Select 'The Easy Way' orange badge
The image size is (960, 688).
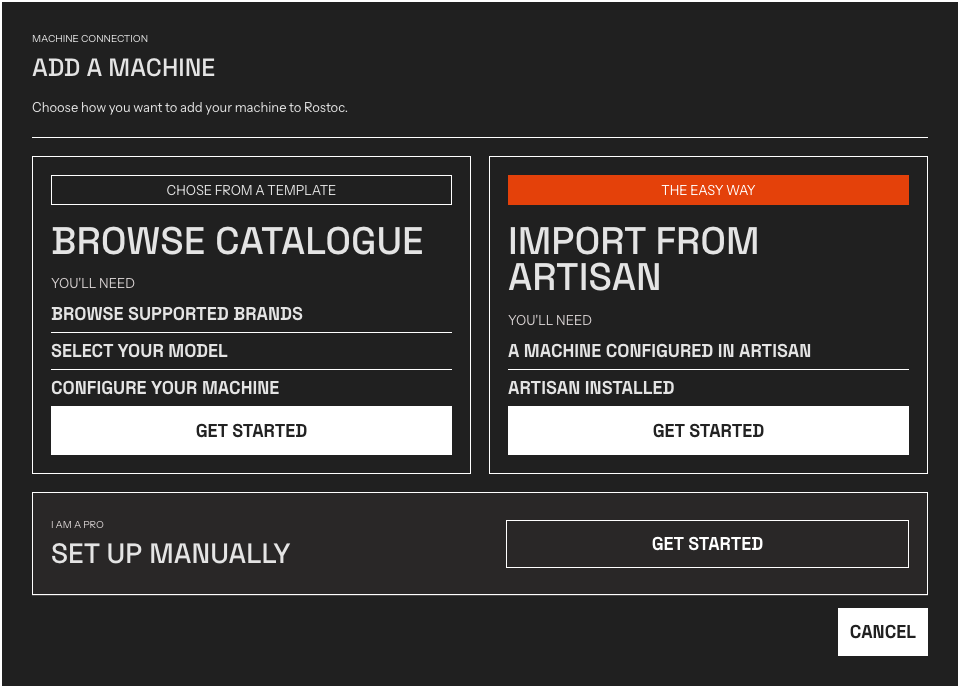click(x=708, y=190)
